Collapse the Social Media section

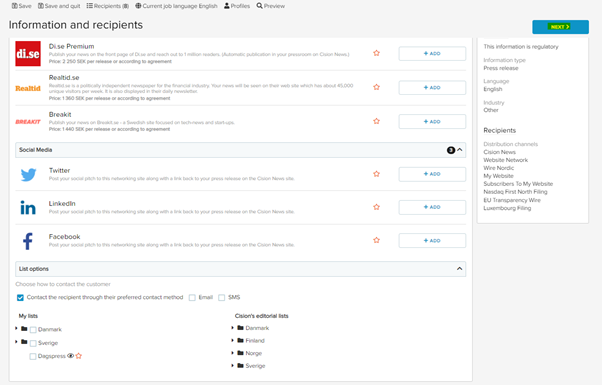(x=460, y=150)
